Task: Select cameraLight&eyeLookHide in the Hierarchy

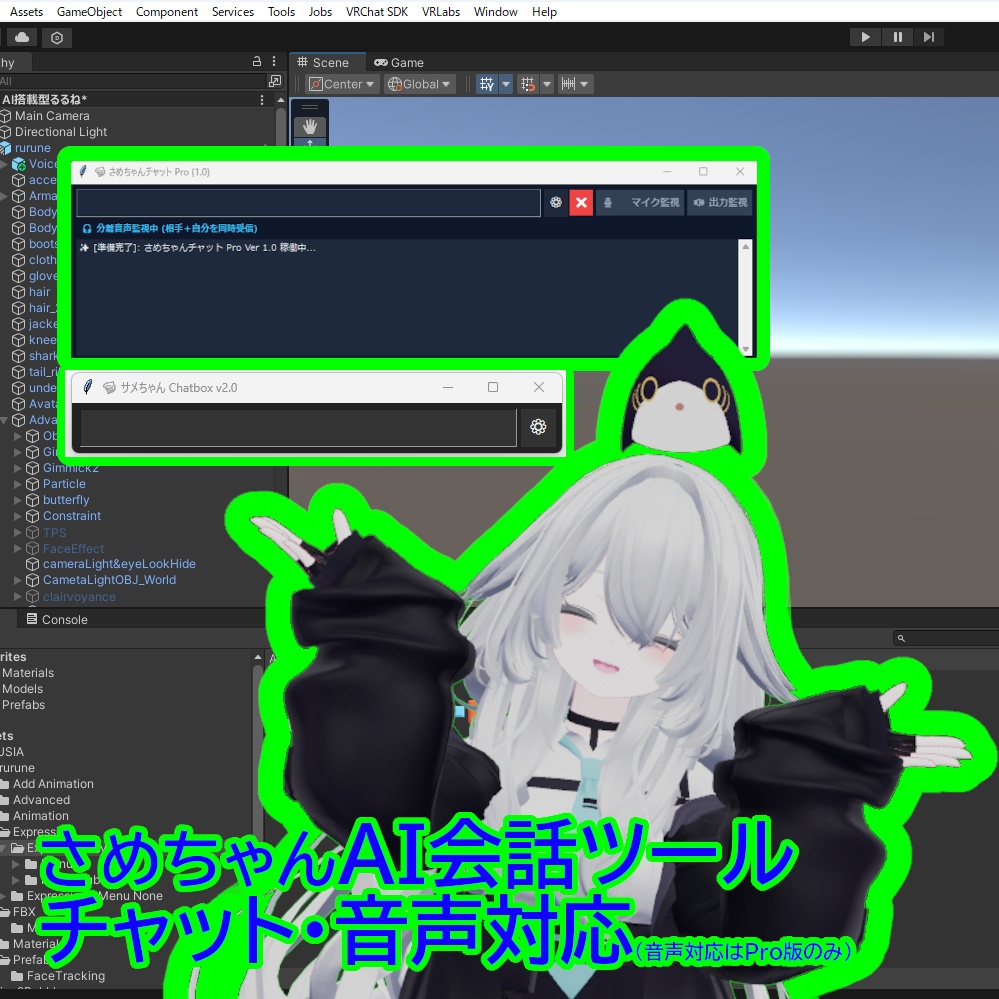Action: (x=119, y=564)
